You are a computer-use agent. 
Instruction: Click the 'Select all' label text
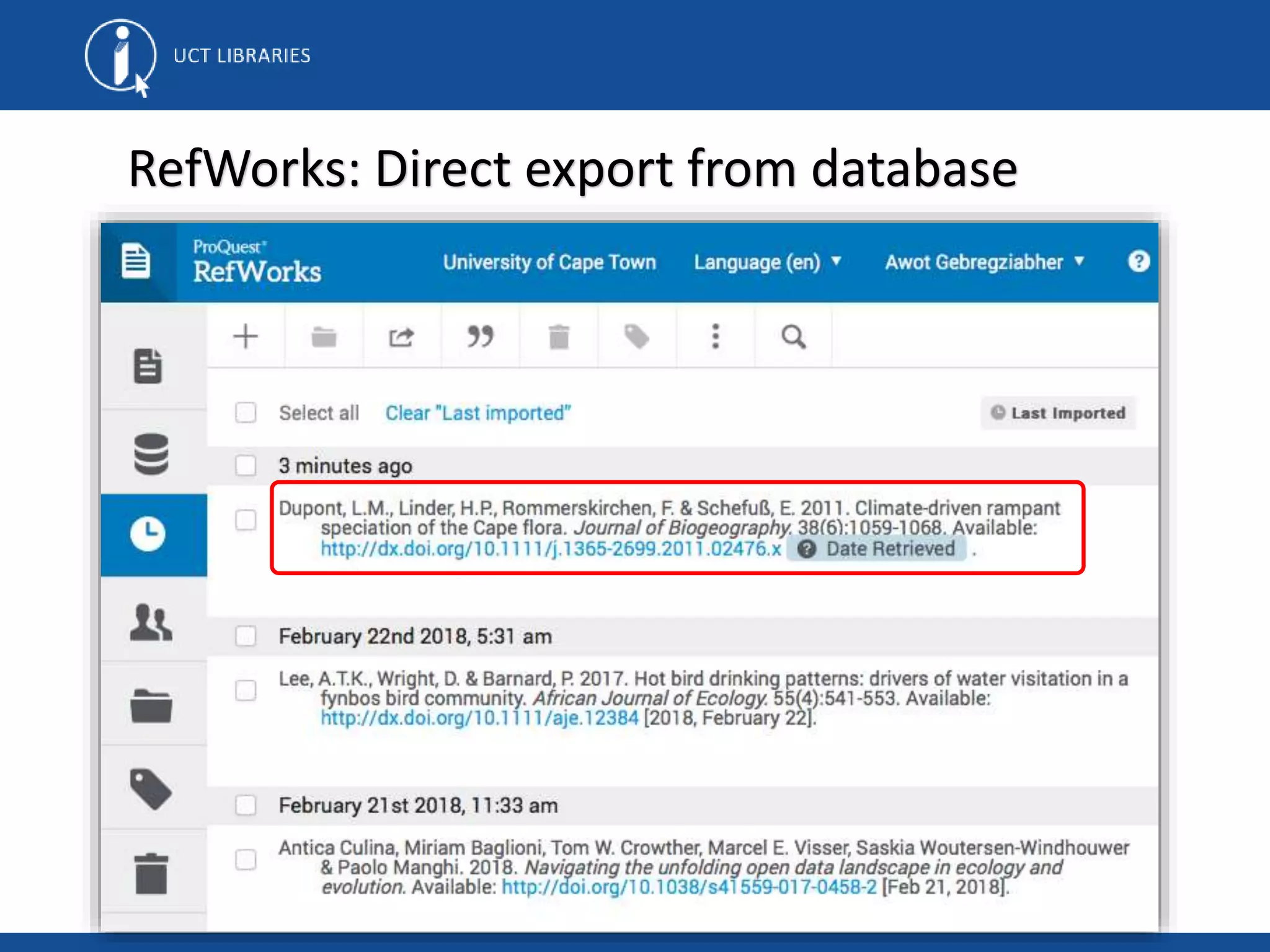319,413
